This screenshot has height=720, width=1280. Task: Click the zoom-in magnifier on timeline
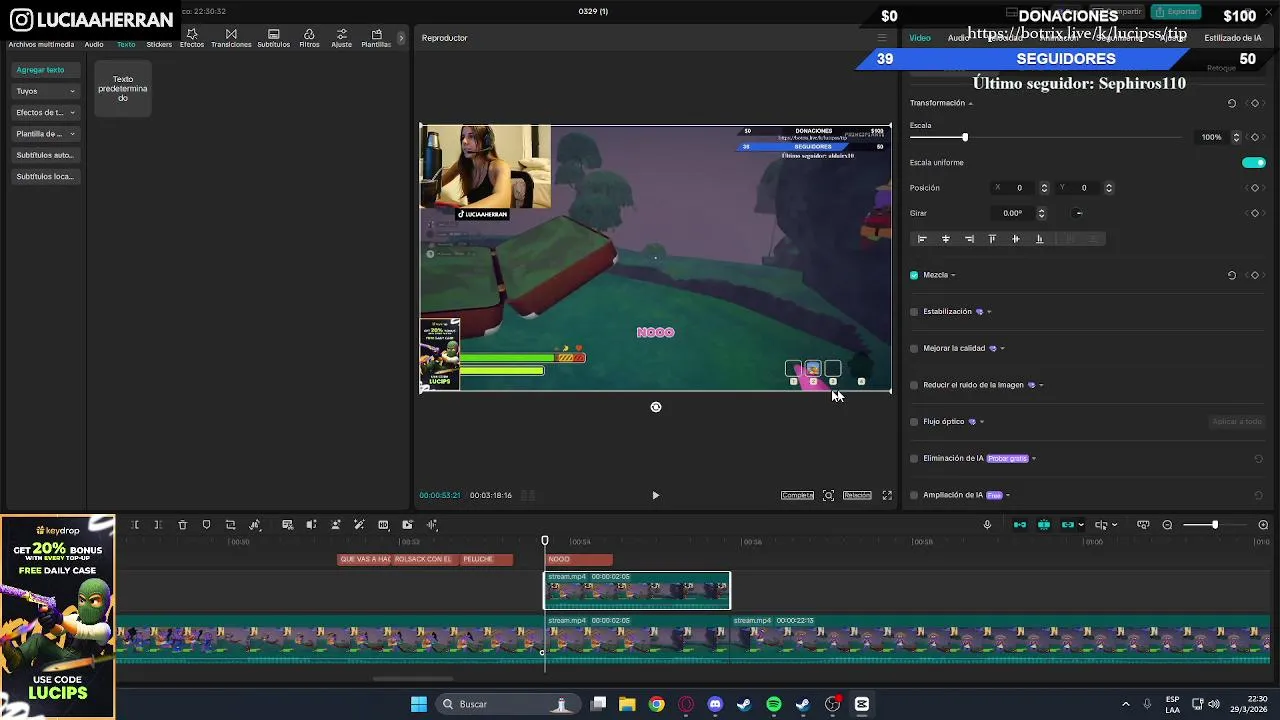tap(1263, 525)
